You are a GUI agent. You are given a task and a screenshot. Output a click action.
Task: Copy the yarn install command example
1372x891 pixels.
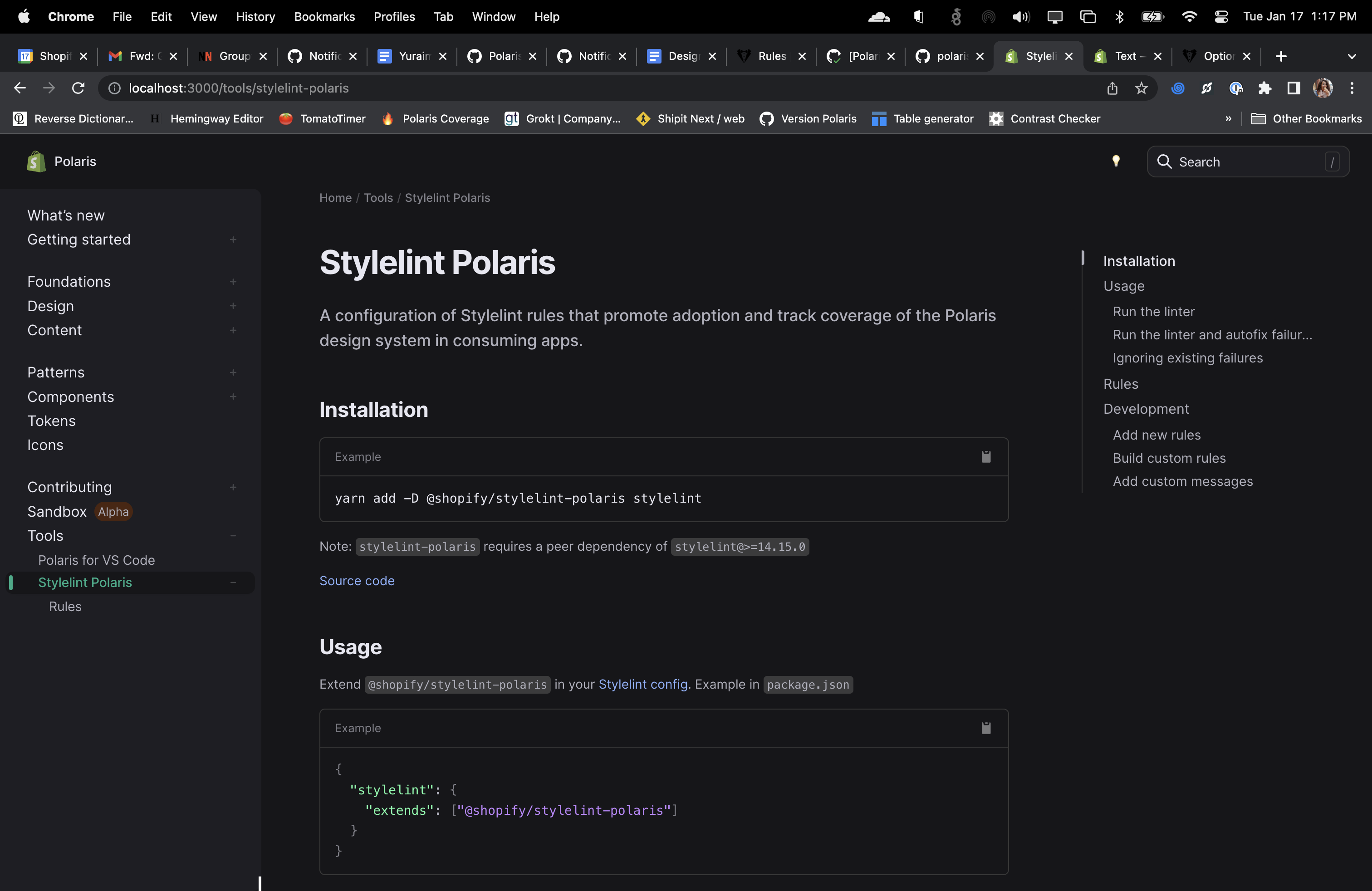tap(986, 457)
